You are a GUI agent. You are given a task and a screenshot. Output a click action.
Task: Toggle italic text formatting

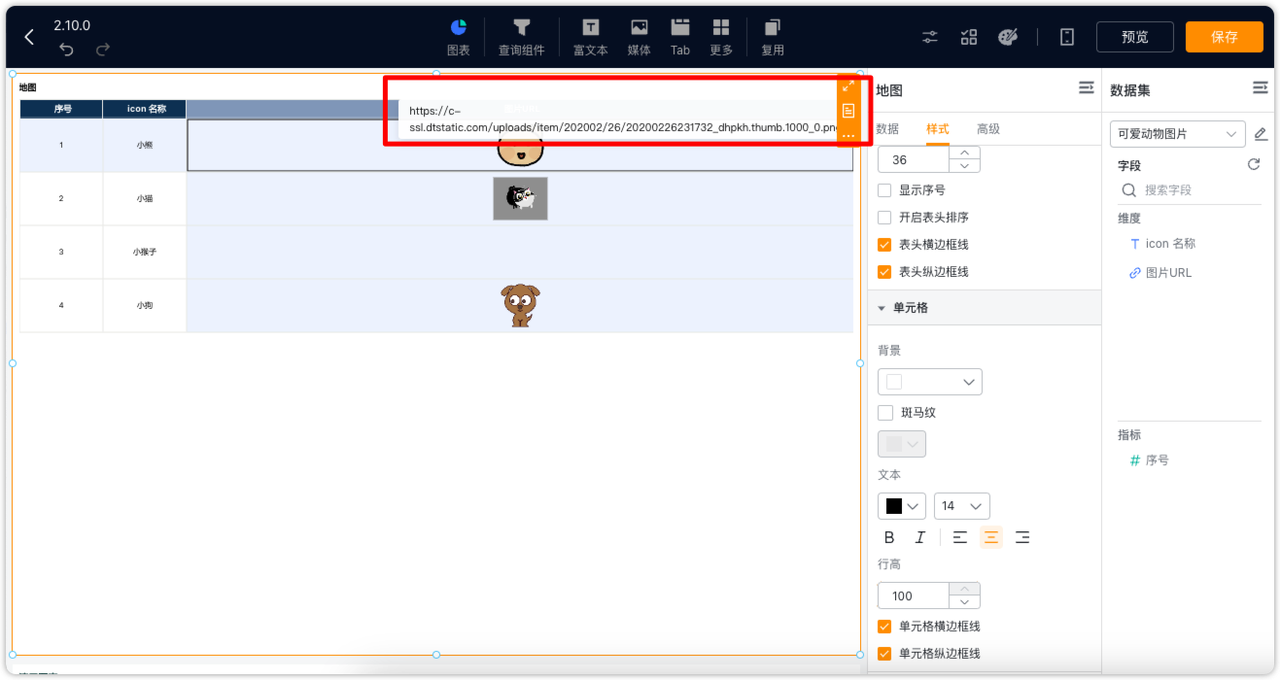pos(920,537)
